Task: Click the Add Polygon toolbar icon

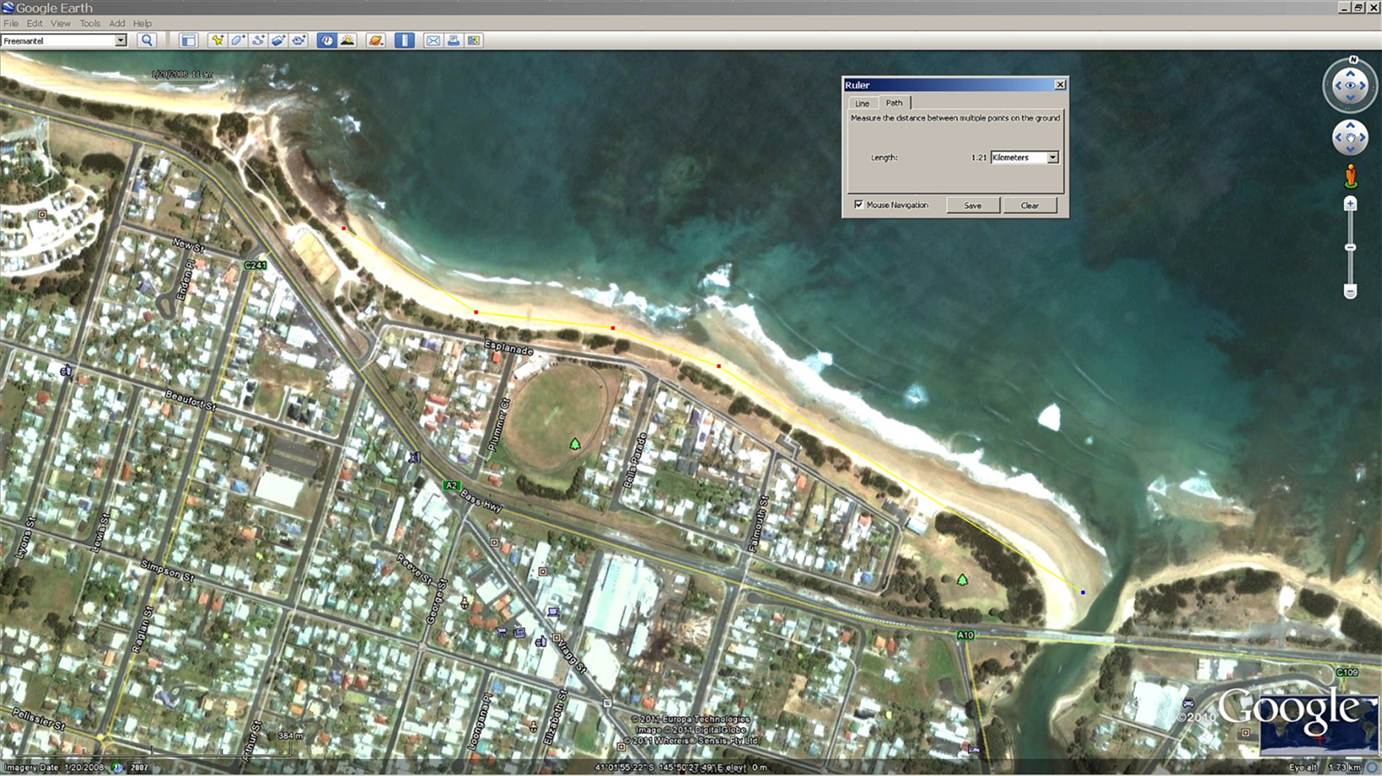Action: click(238, 40)
